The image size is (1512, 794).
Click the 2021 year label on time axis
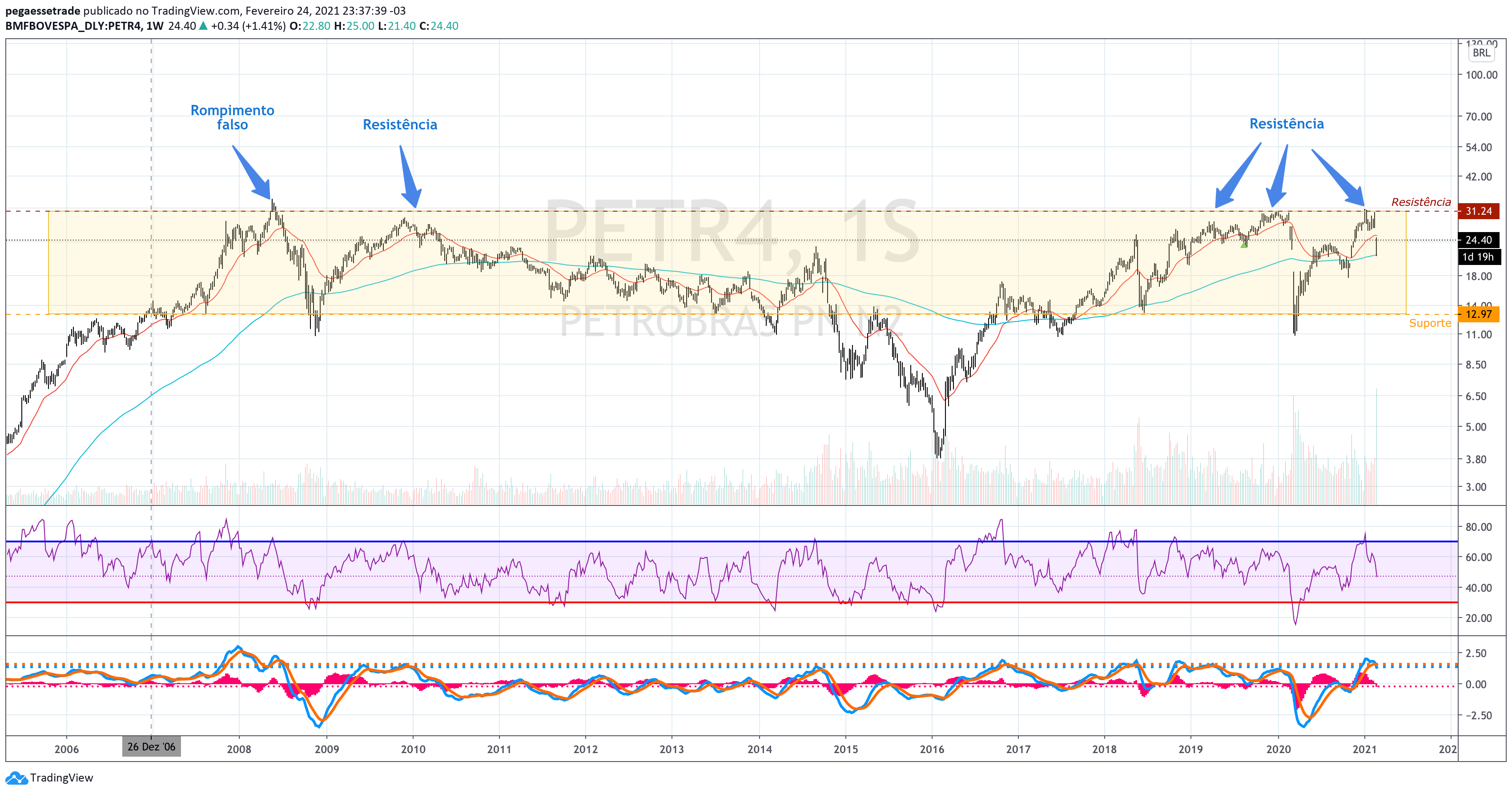pyautogui.click(x=1365, y=750)
